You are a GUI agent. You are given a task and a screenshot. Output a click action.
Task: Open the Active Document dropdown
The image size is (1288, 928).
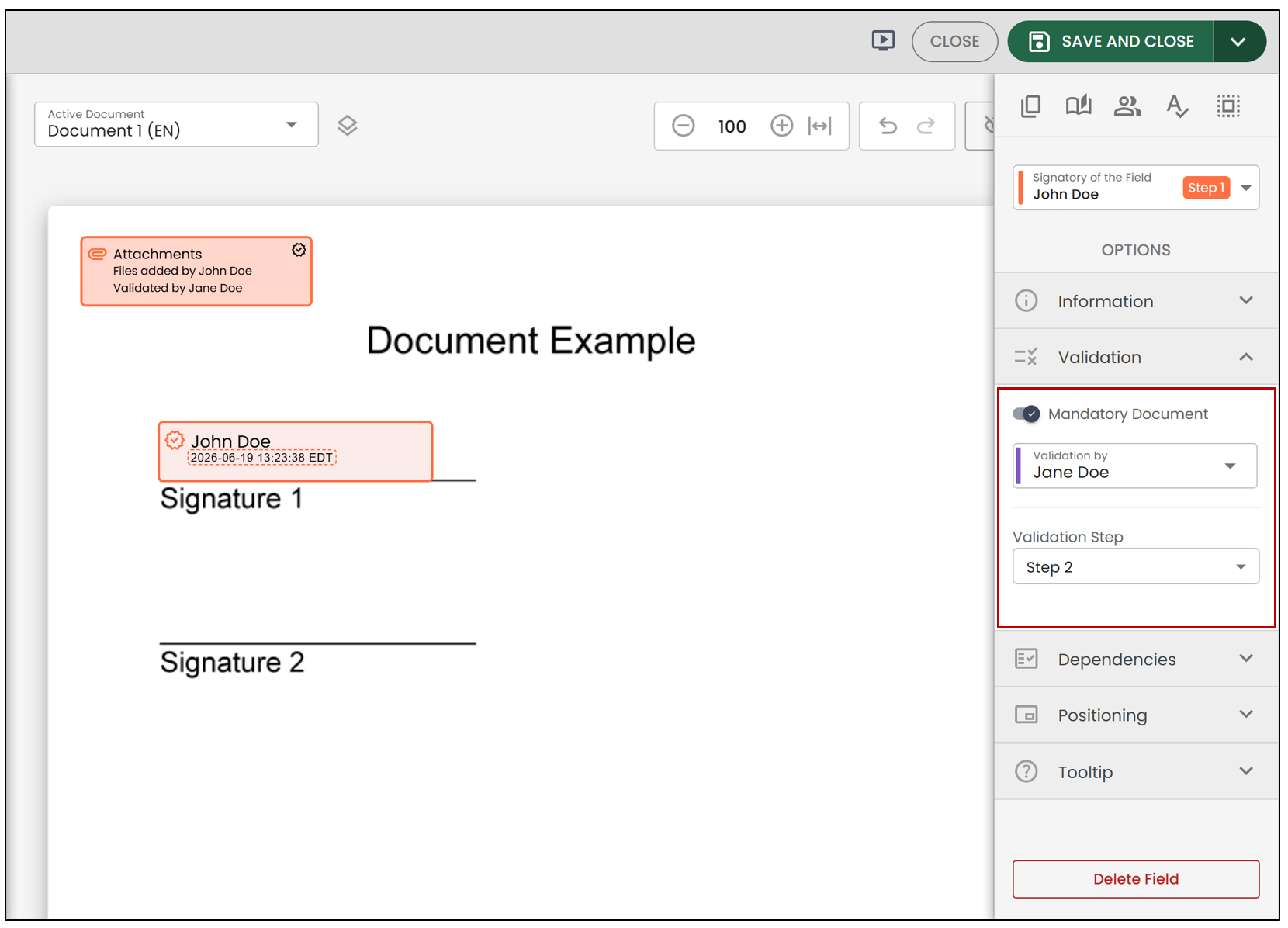pos(176,124)
